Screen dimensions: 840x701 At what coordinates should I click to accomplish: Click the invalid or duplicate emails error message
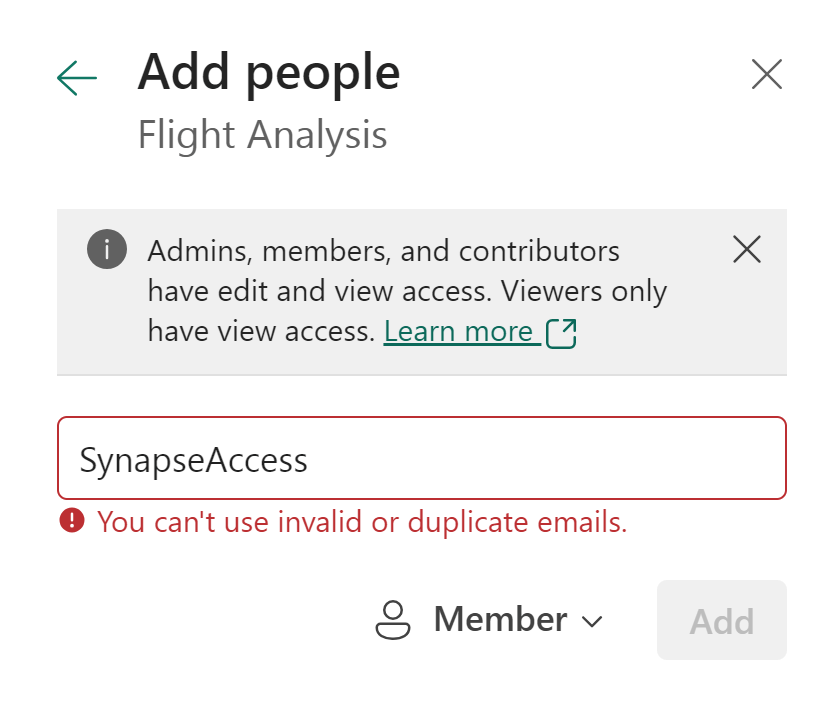point(362,521)
